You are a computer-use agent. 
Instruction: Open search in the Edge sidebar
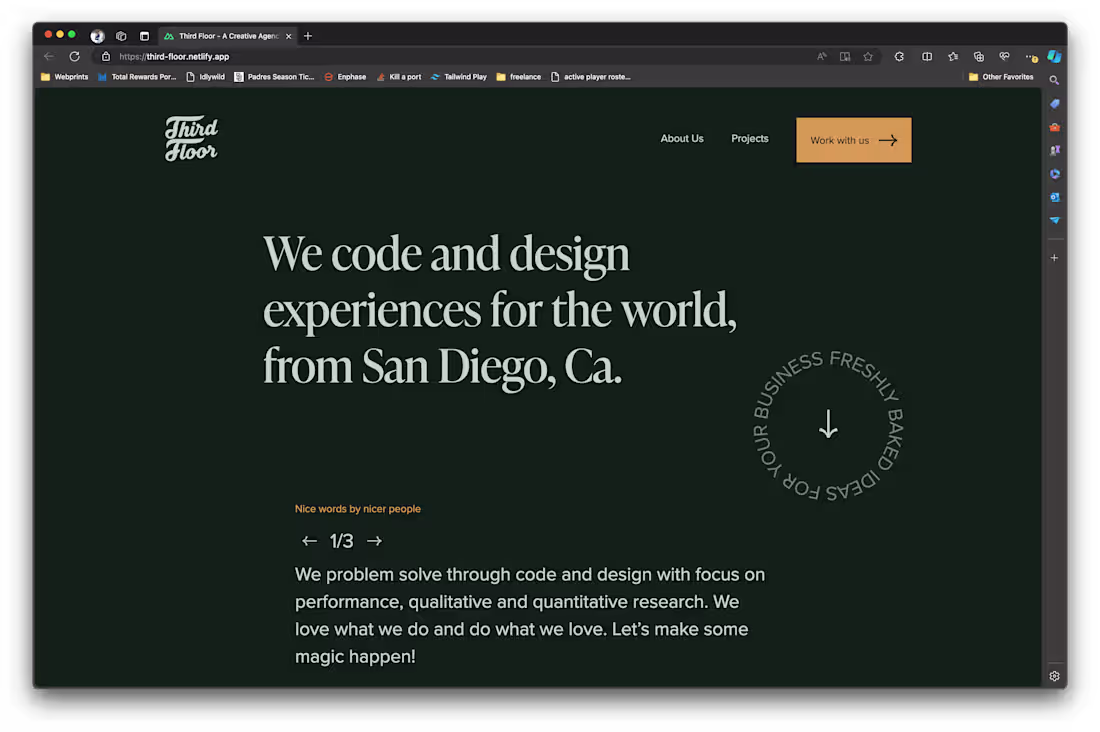click(x=1054, y=80)
